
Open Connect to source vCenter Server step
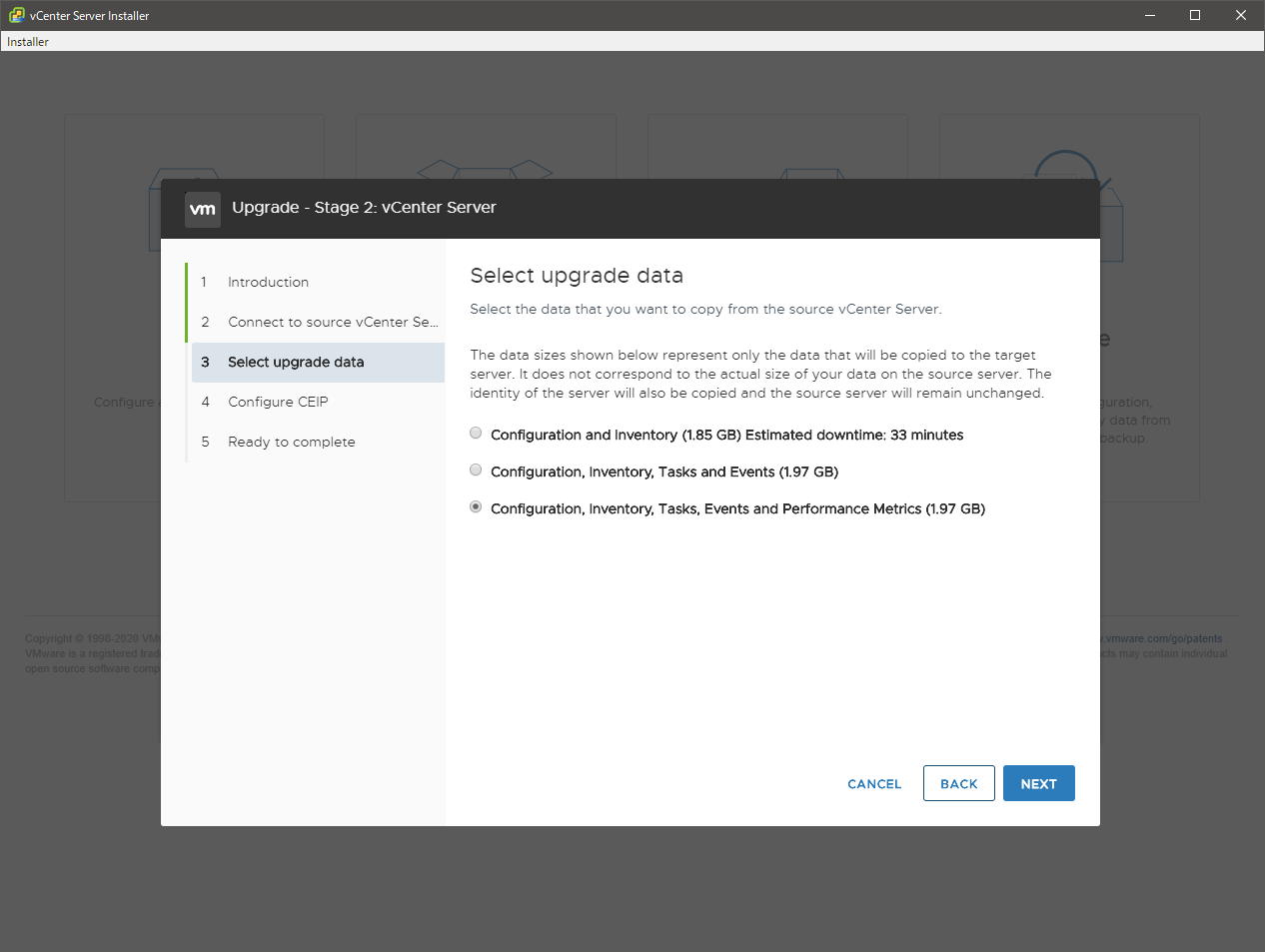[332, 323]
